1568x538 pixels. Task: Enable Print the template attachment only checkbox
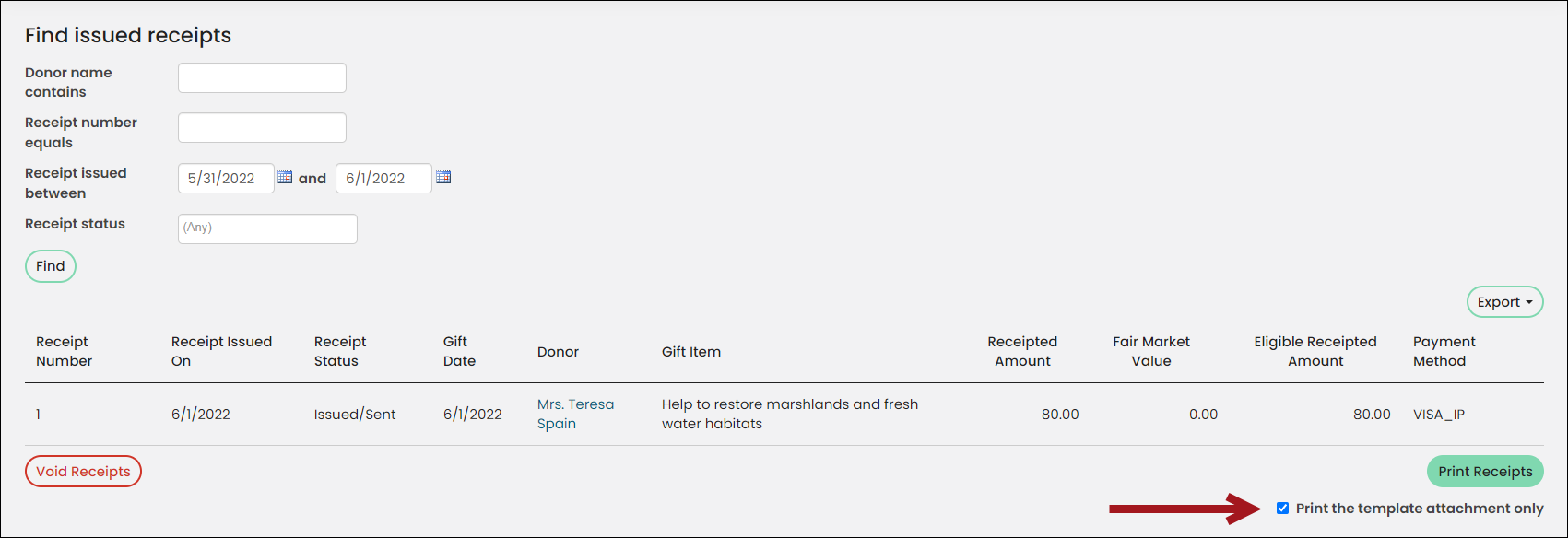1282,509
